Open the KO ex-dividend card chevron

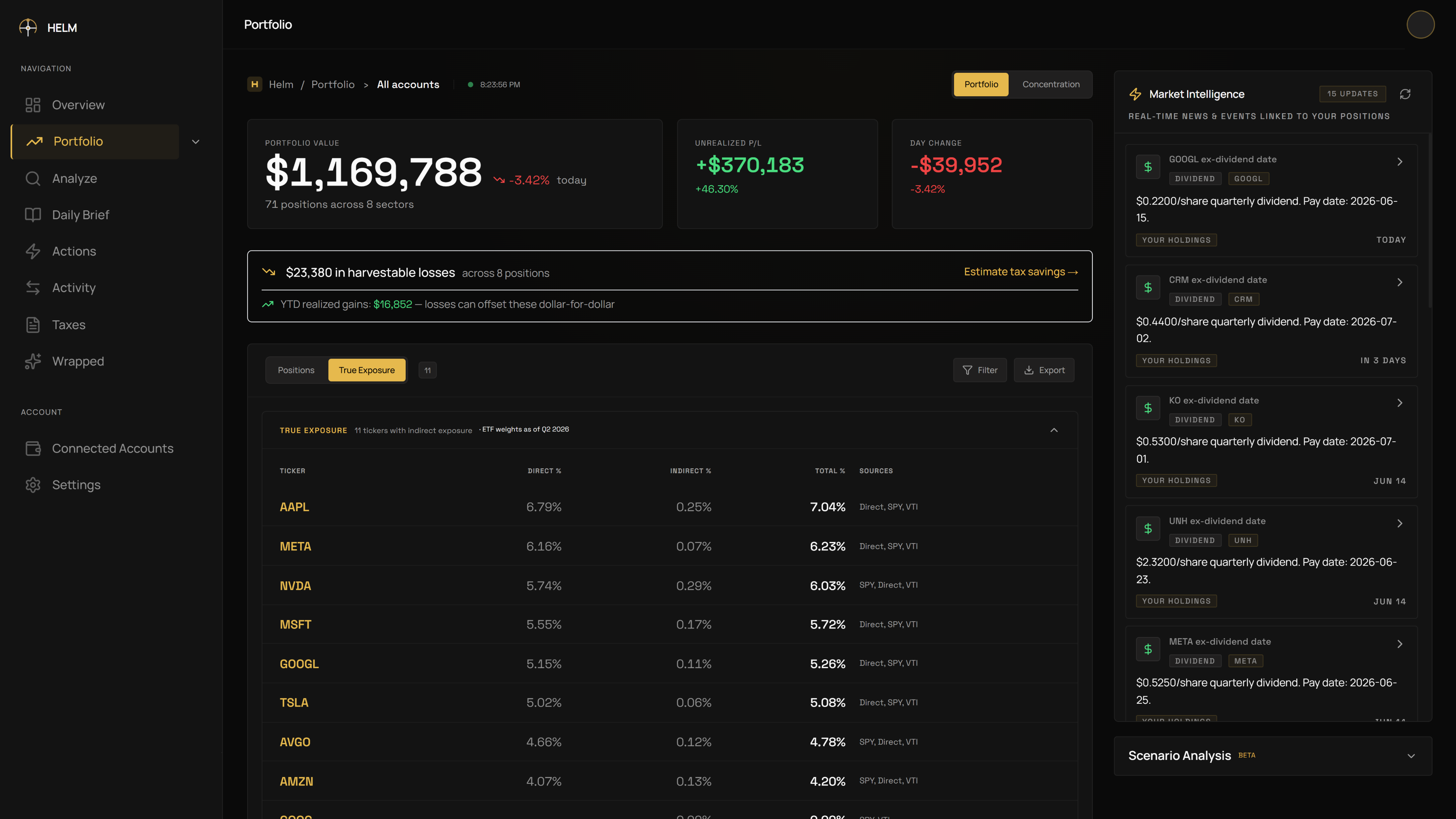click(1400, 403)
